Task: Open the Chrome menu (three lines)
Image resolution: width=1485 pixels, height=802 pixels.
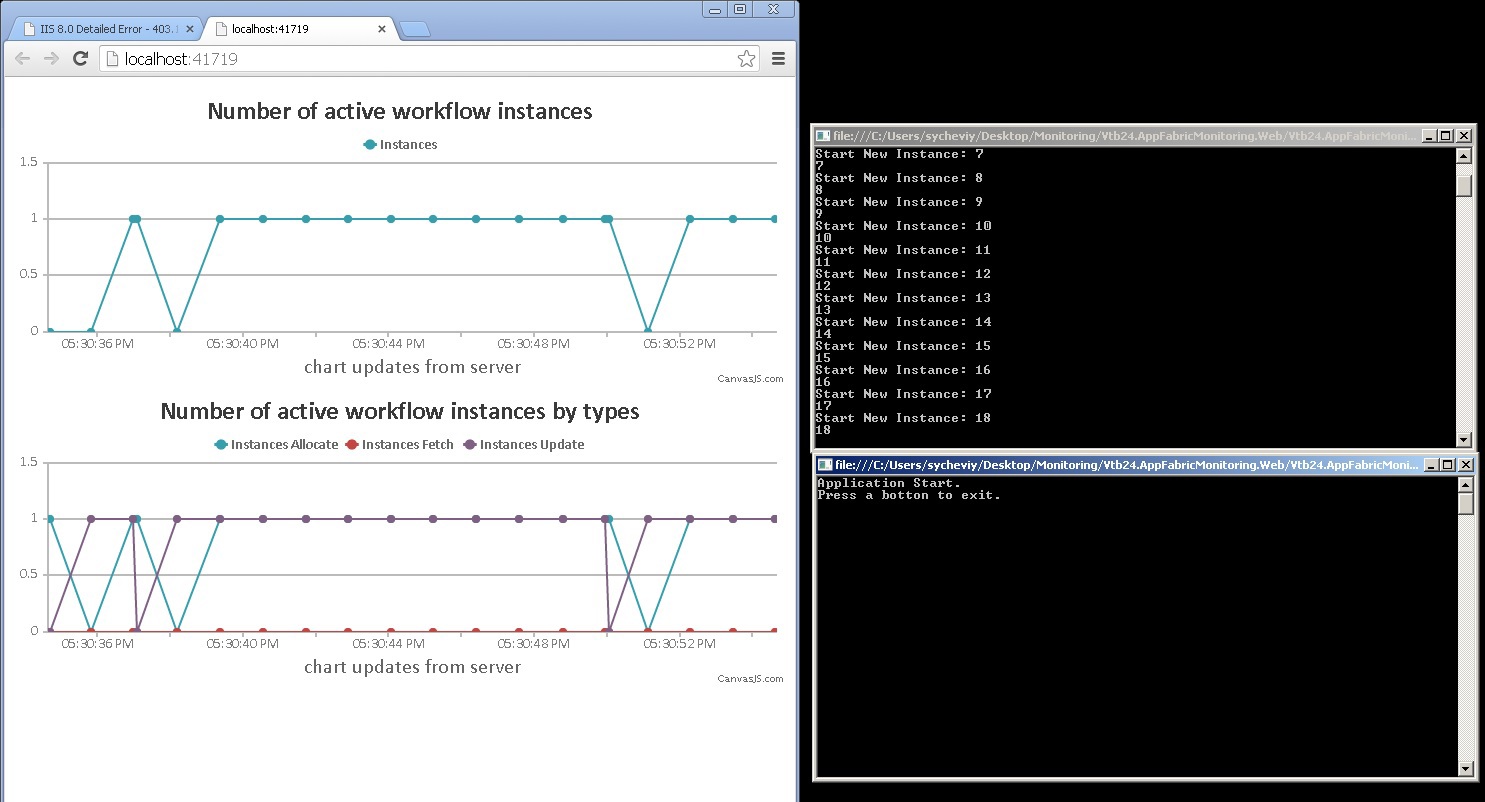Action: pos(779,59)
